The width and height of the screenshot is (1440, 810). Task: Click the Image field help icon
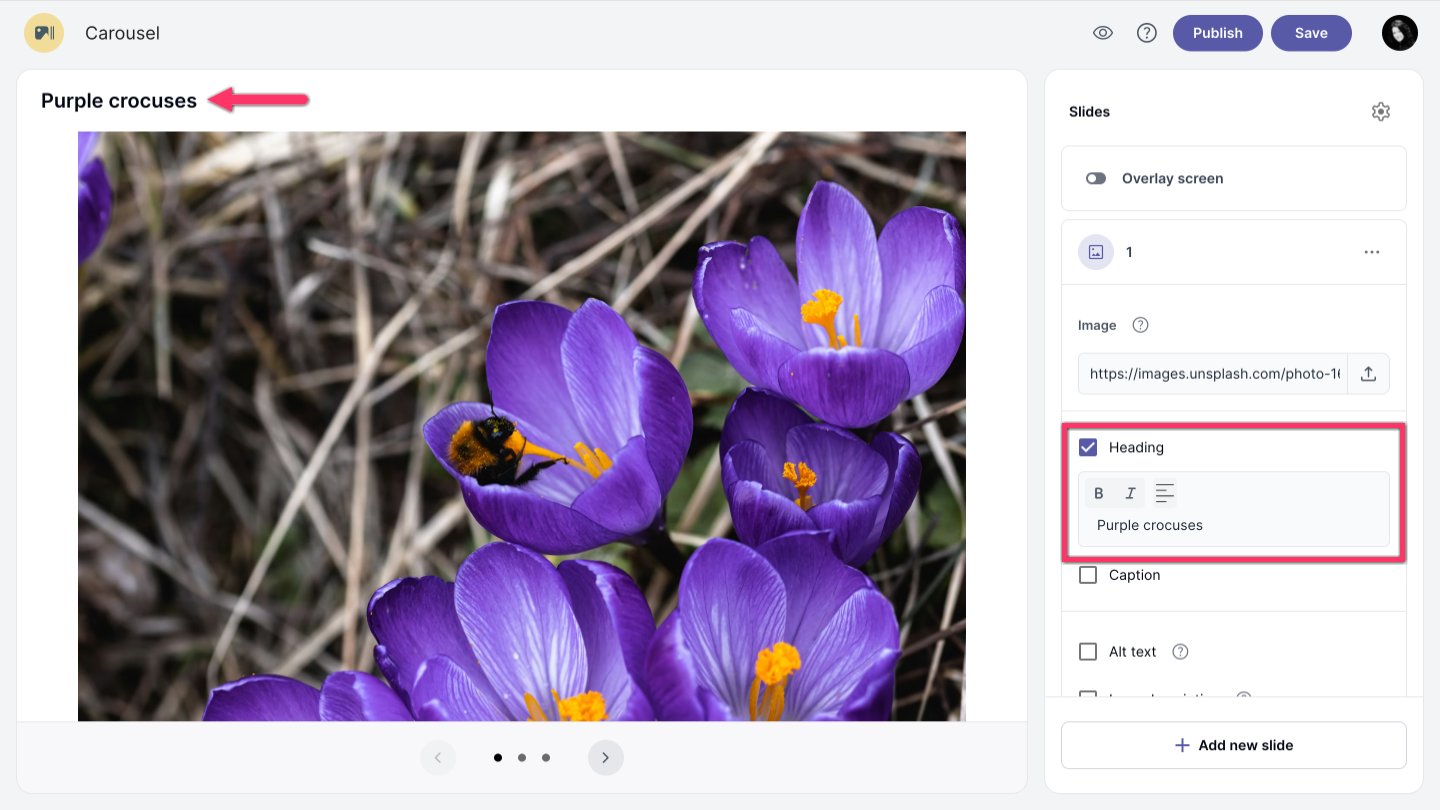pos(1140,325)
